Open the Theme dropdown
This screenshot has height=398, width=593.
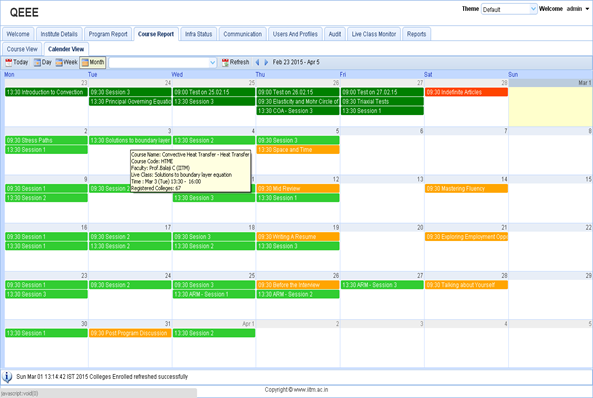tap(509, 9)
